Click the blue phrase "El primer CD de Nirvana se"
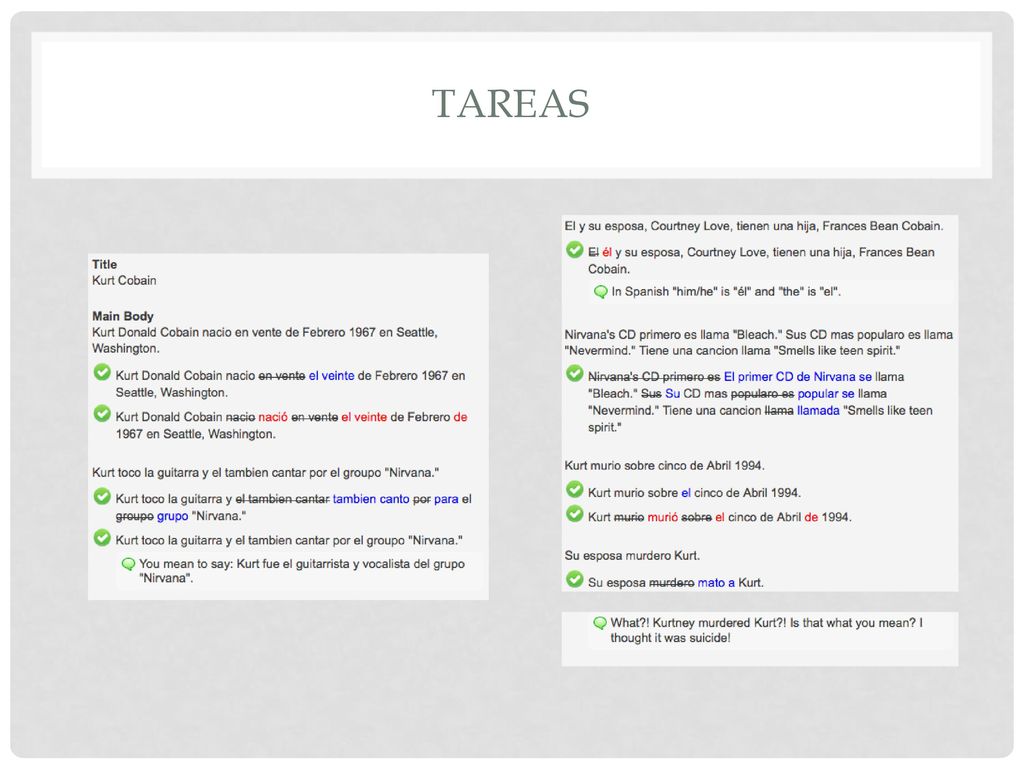The width and height of the screenshot is (1024, 768). click(798, 377)
